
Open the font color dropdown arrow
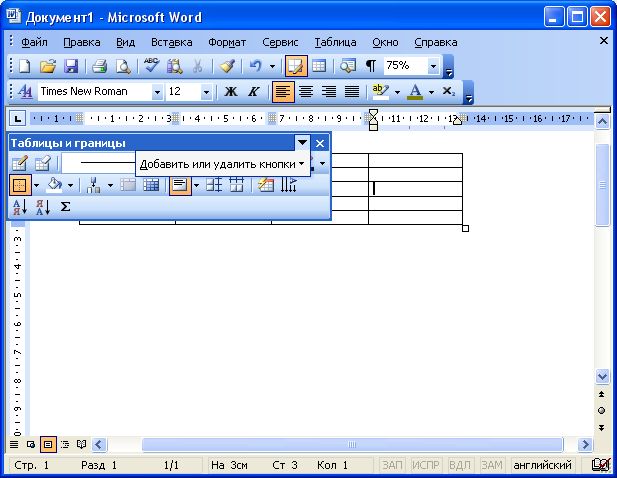(432, 92)
